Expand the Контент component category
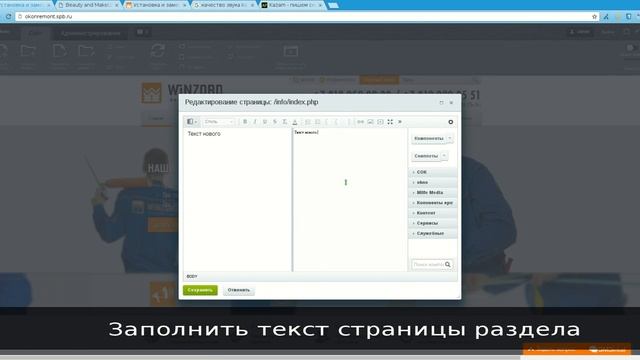 click(433, 213)
